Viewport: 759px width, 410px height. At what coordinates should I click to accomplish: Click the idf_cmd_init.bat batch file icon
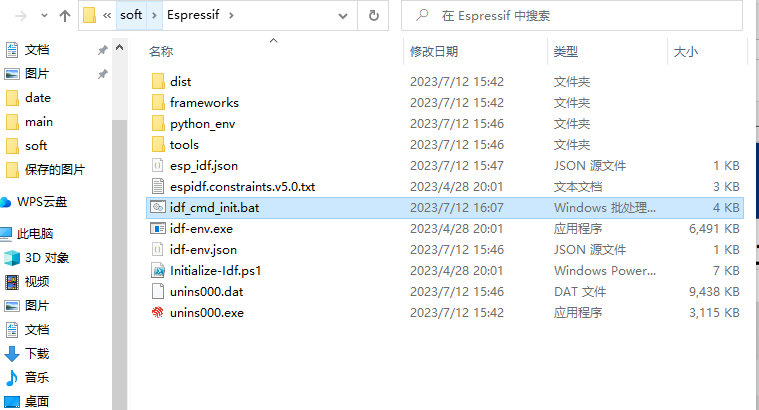[158, 208]
